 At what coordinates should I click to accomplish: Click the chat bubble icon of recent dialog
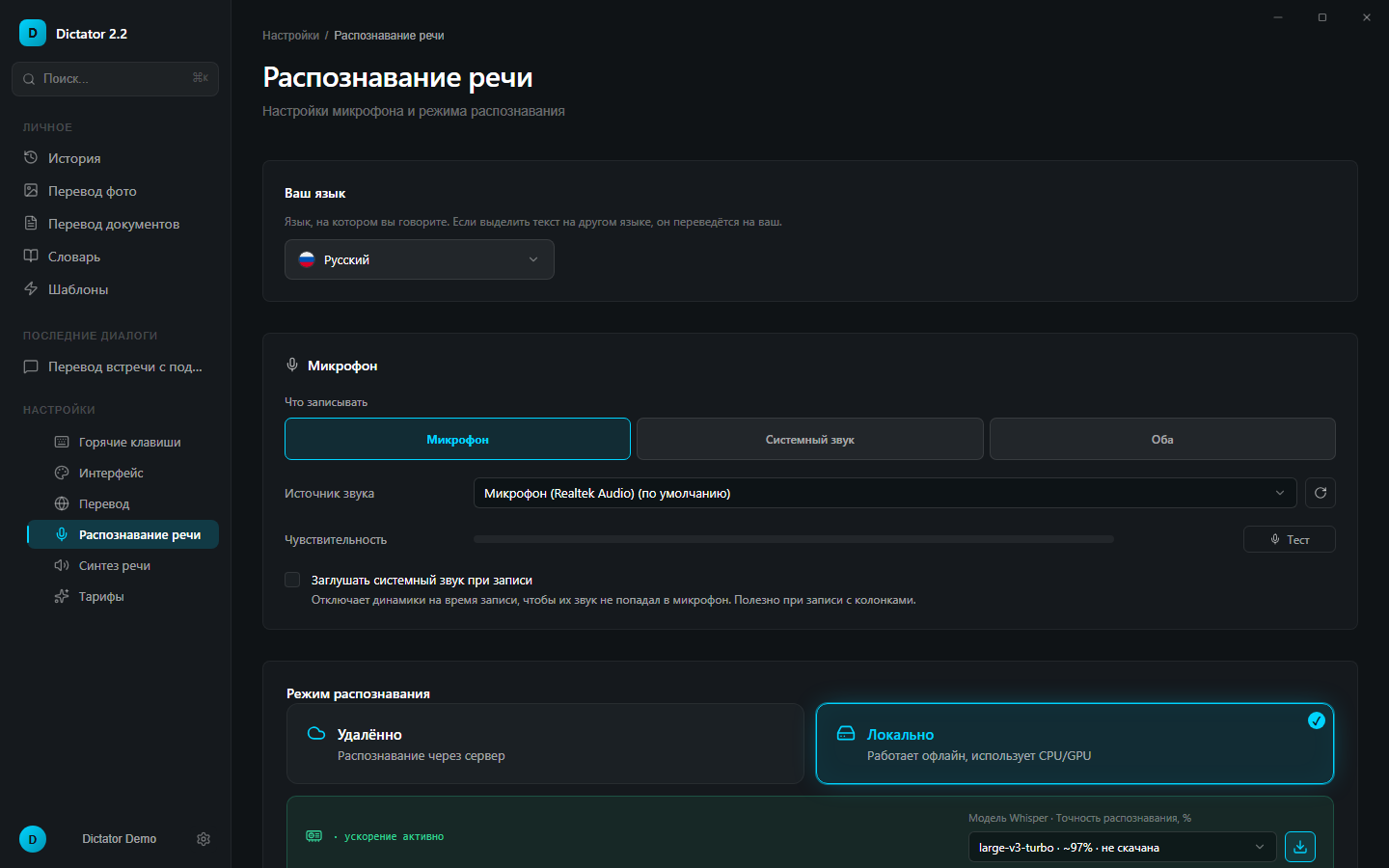[x=31, y=366]
